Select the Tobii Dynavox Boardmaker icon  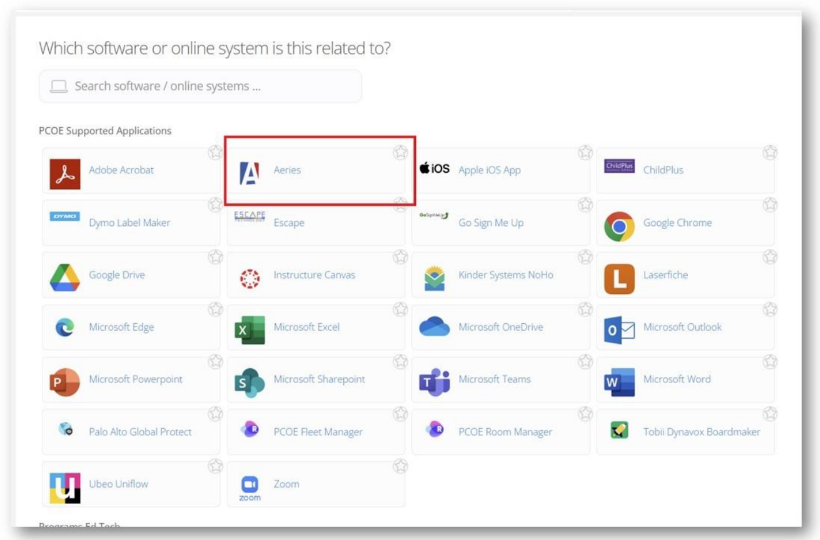click(619, 430)
